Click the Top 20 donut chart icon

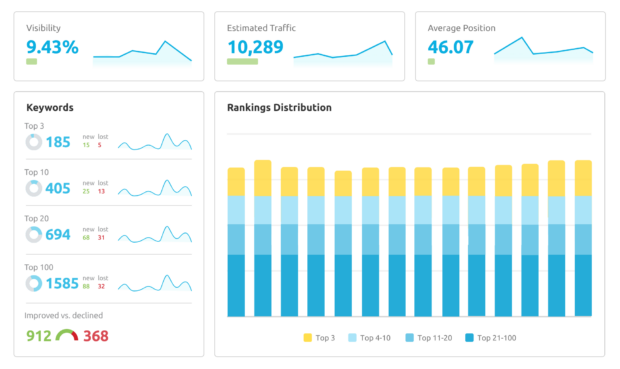(x=34, y=235)
